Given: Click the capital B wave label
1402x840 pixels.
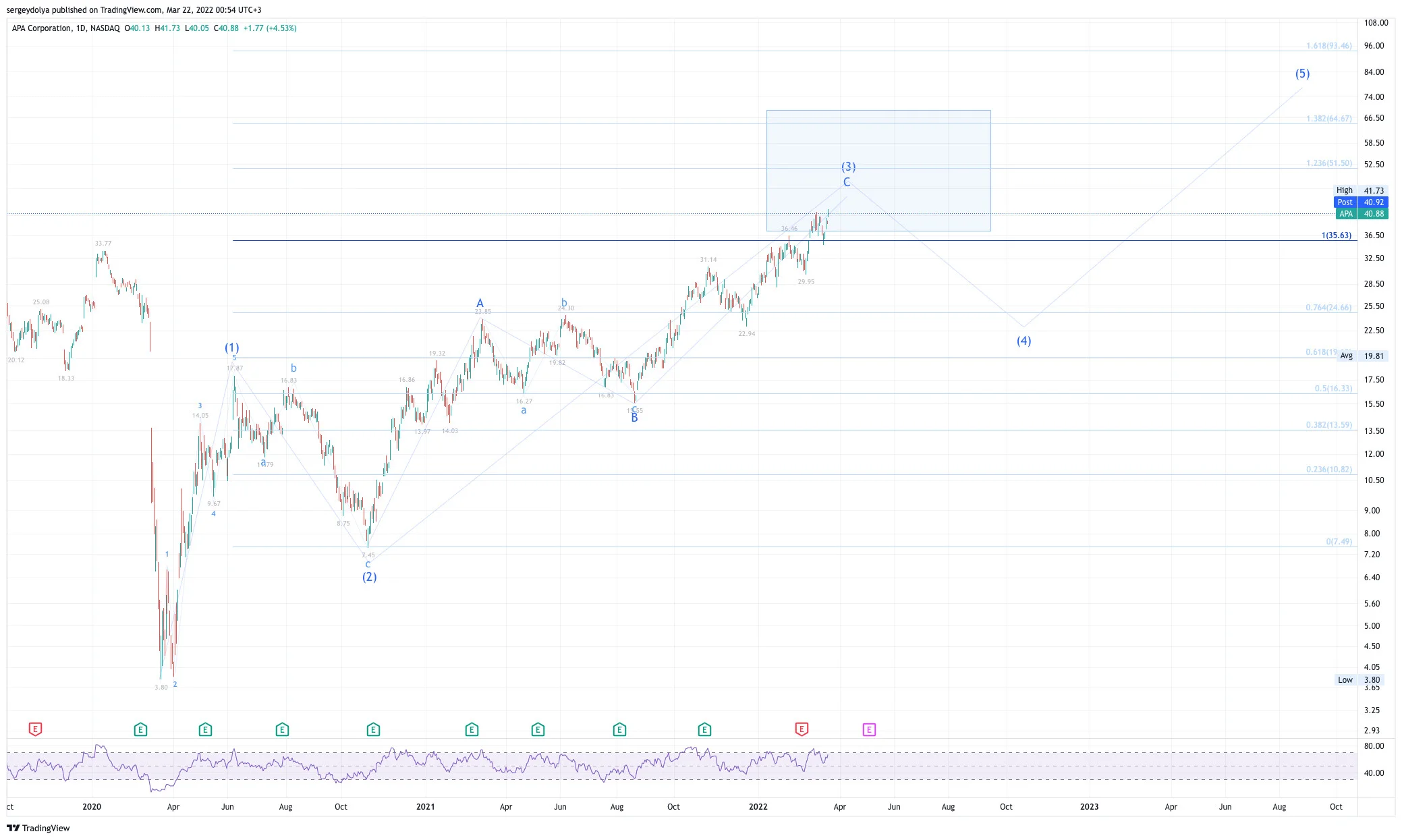Looking at the screenshot, I should tap(634, 418).
